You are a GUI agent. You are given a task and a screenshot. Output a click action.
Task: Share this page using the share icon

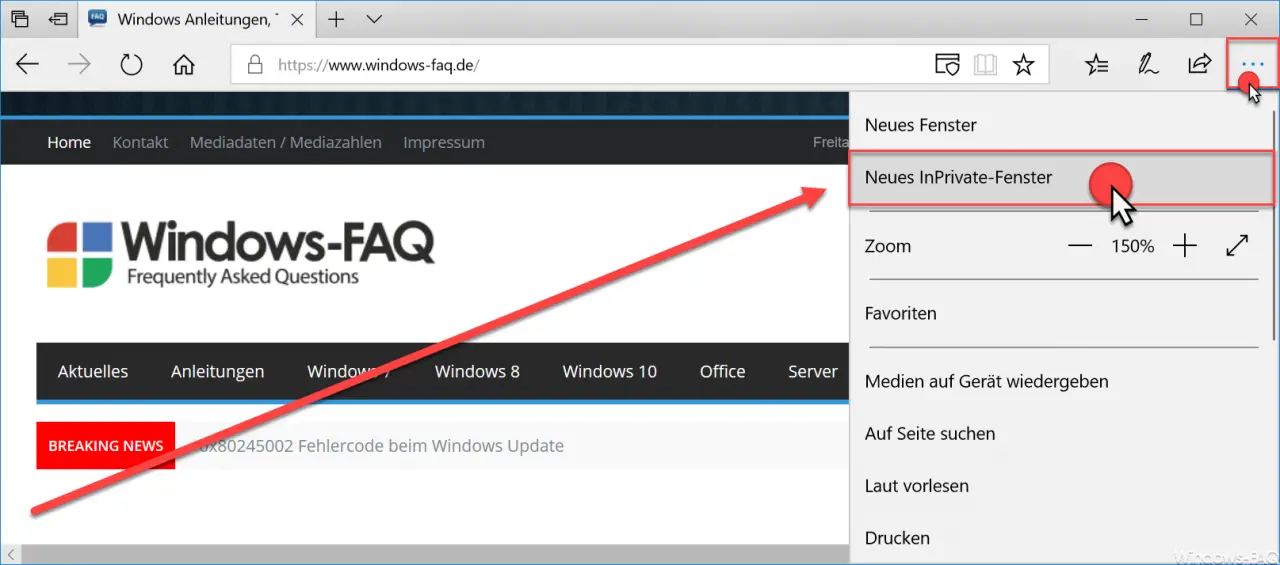click(x=1199, y=65)
